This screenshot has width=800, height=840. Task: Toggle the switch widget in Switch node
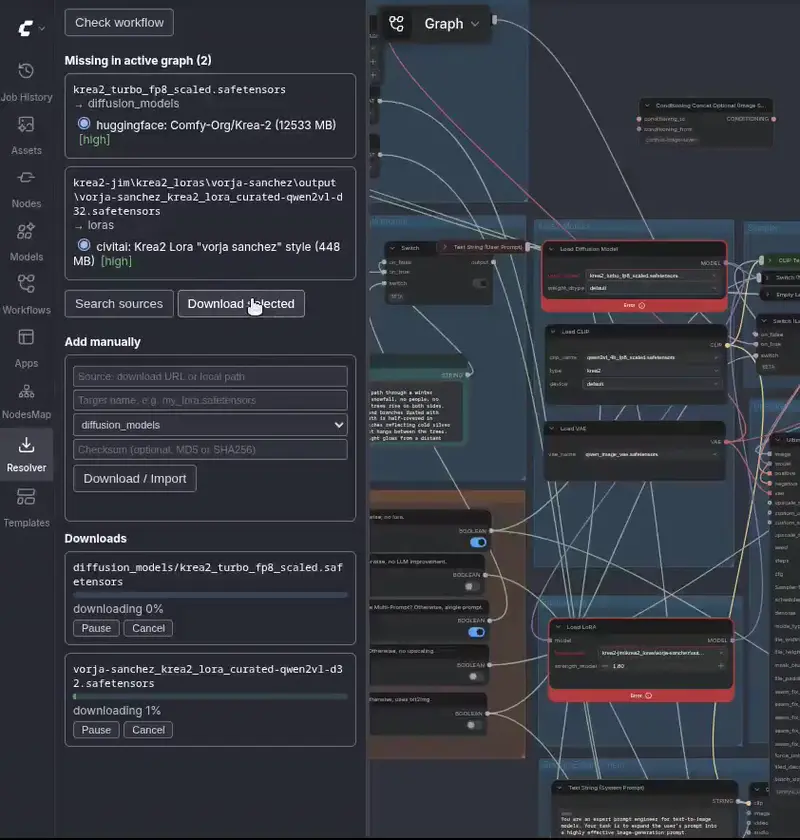coord(480,283)
